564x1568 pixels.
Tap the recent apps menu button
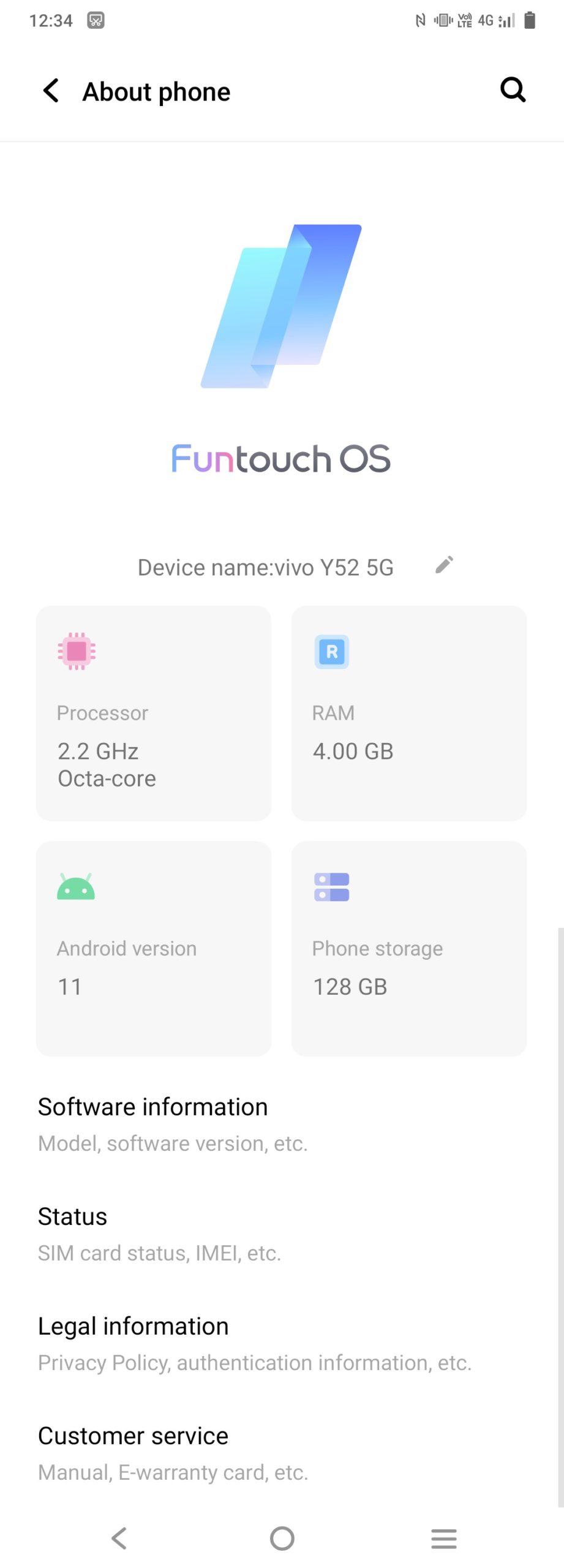[x=444, y=1538]
